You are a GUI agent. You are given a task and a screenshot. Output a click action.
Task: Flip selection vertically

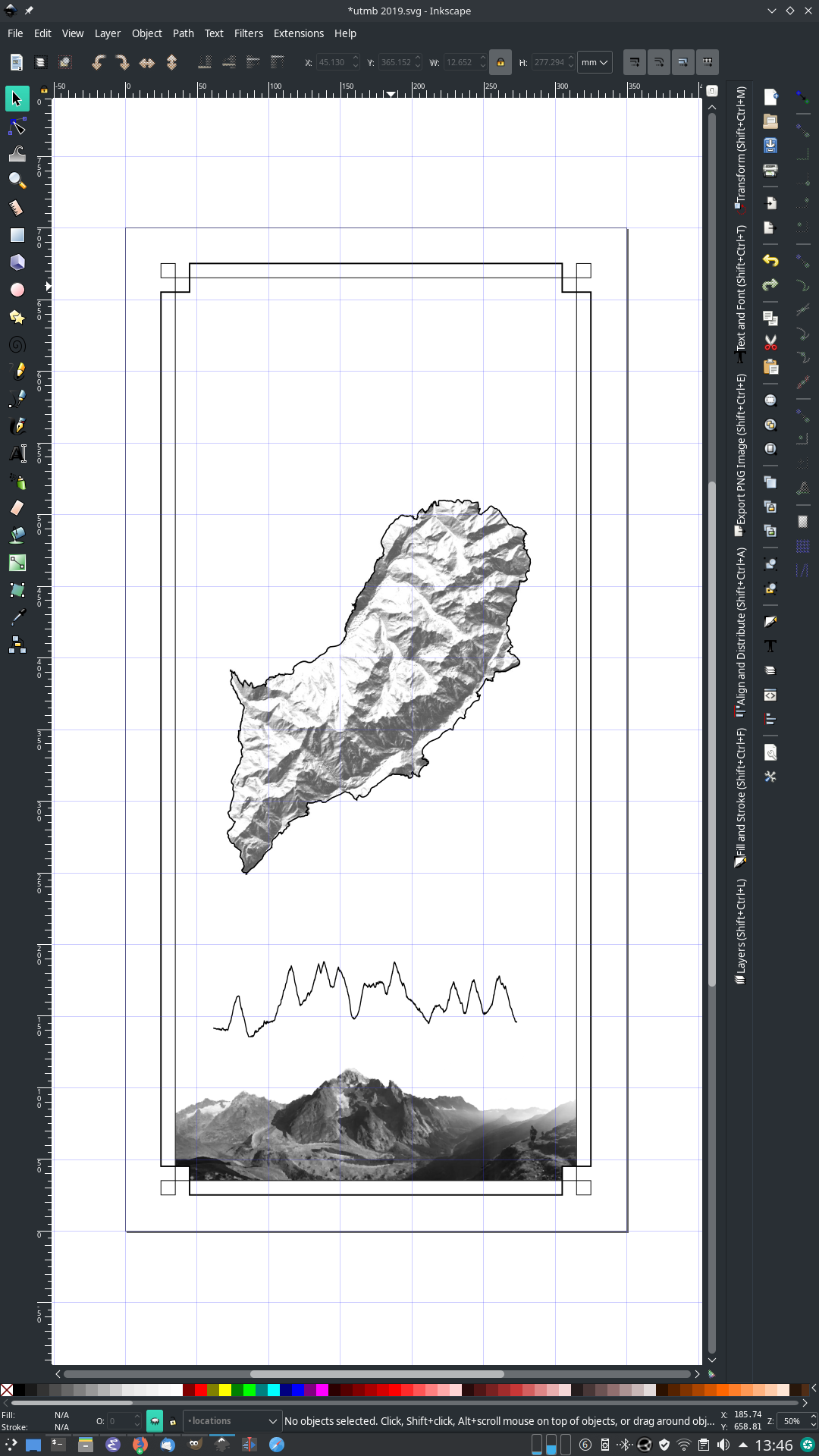point(171,62)
